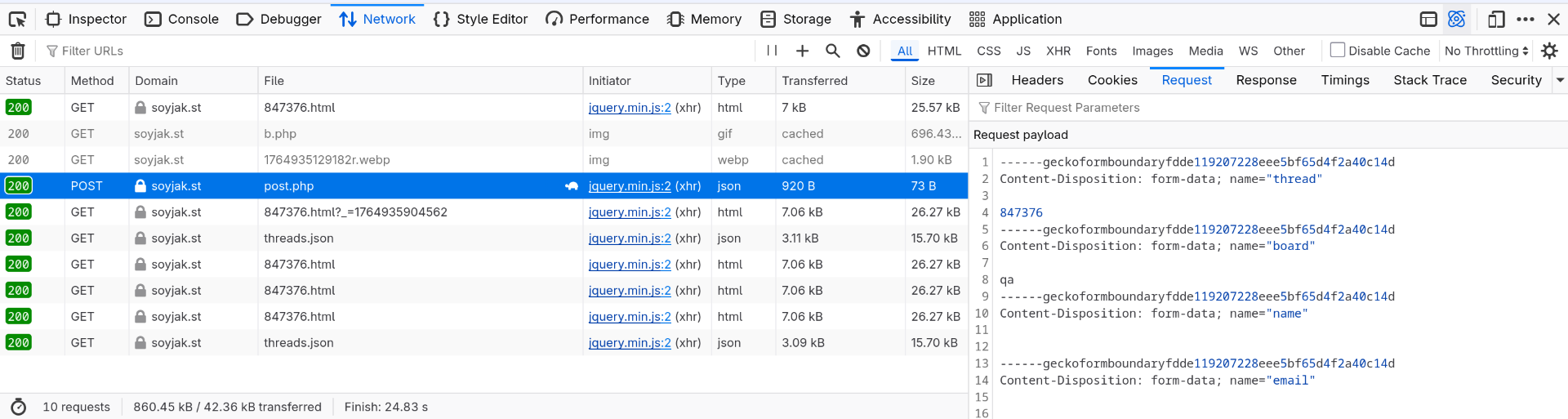
Task: Expand the details tabs overflow arrow
Action: point(1560,80)
